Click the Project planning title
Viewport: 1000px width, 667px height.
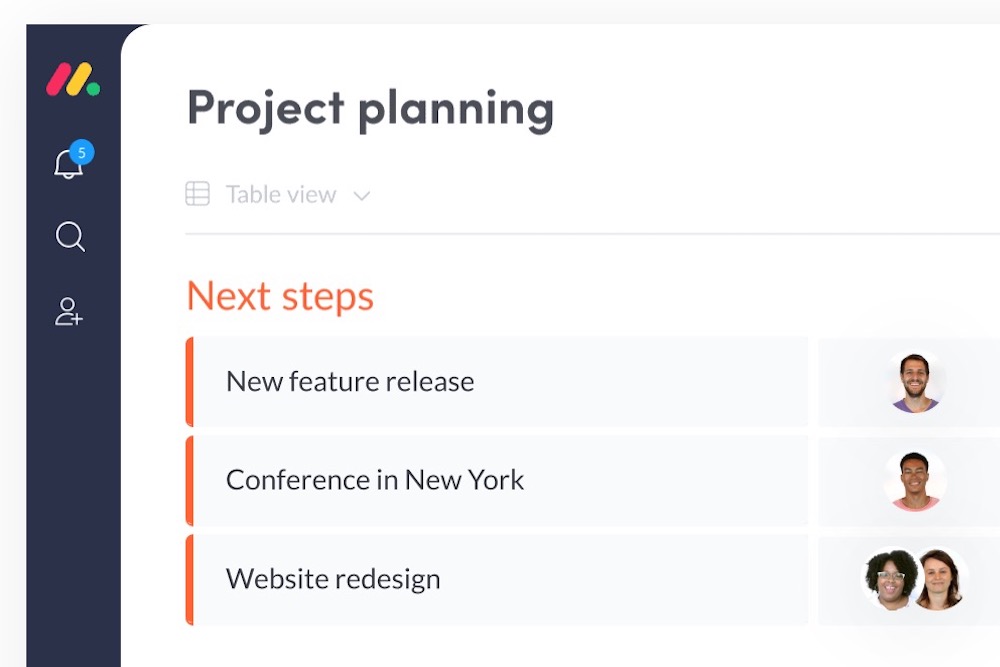pyautogui.click(x=370, y=108)
